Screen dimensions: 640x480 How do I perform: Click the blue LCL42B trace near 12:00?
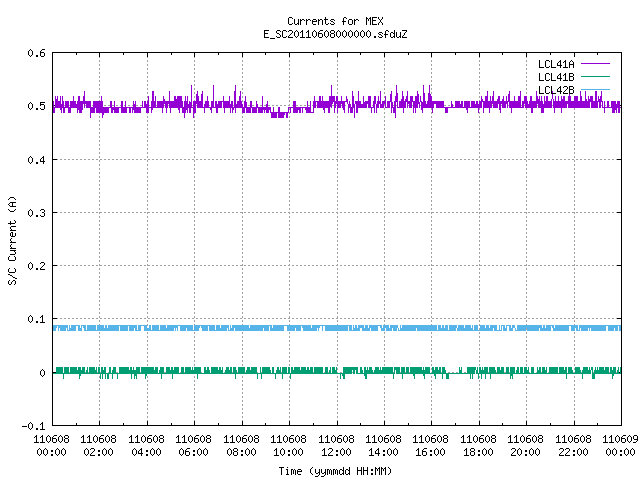click(337, 328)
